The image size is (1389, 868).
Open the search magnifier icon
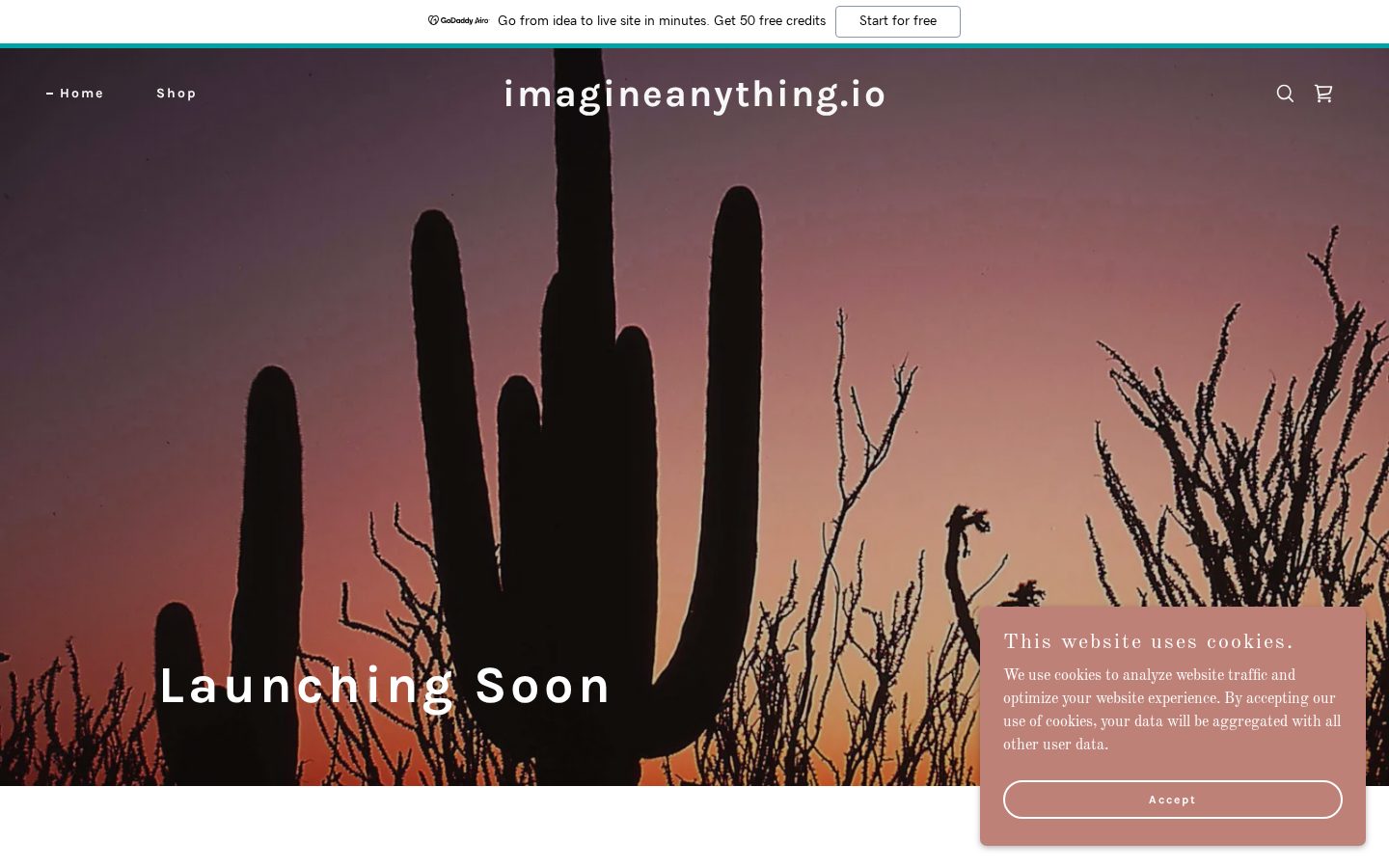[1285, 94]
